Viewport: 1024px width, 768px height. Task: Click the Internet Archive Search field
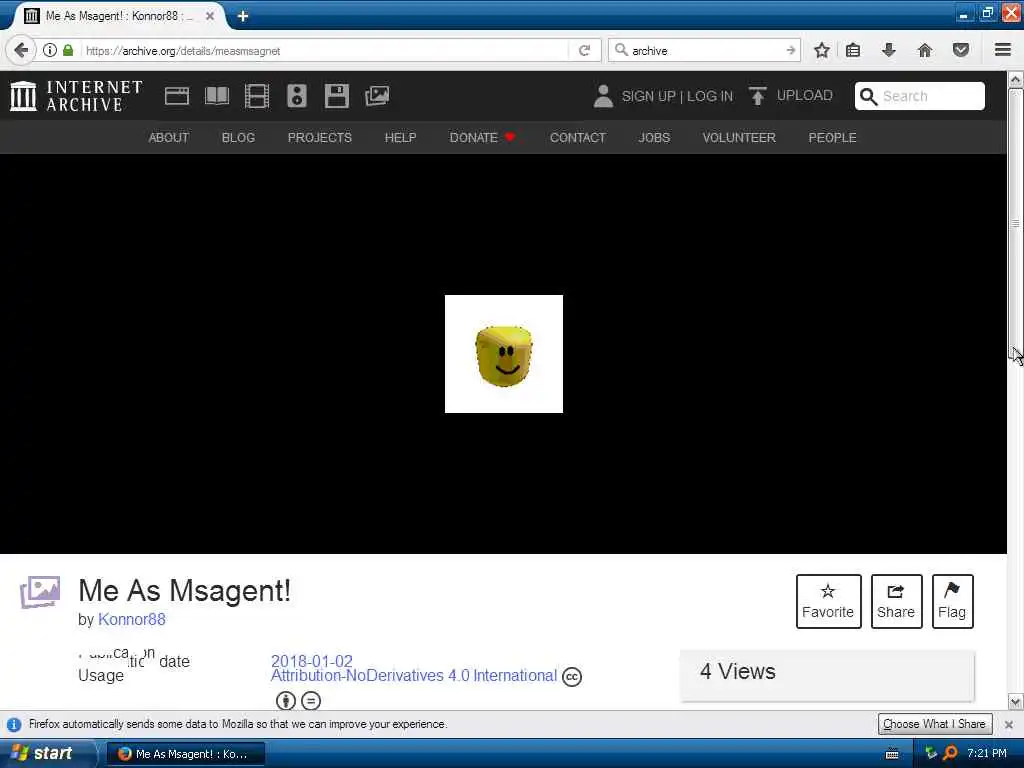point(920,96)
